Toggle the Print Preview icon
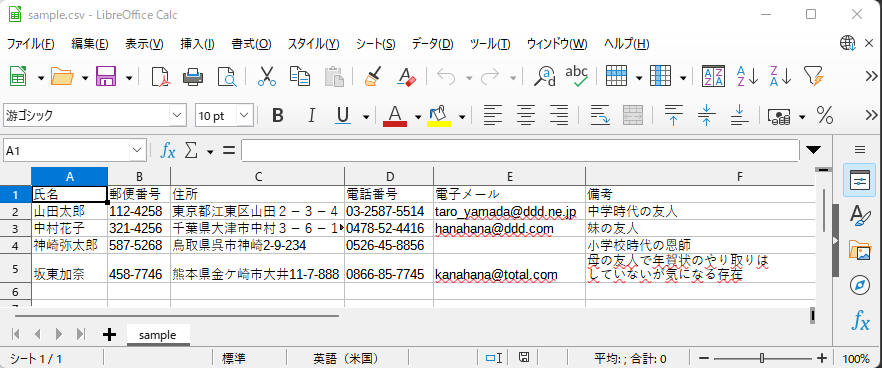Image resolution: width=882 pixels, height=368 pixels. click(x=227, y=76)
